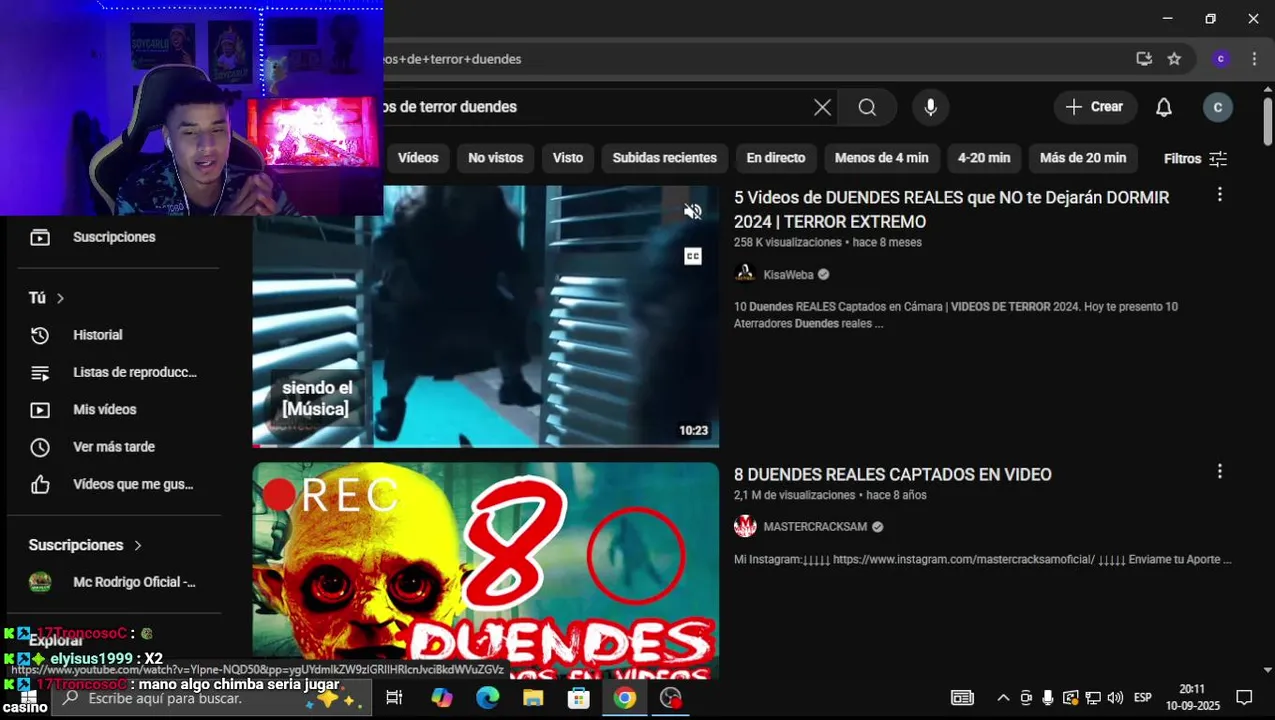Seek on the video preview progress bar

point(486,445)
